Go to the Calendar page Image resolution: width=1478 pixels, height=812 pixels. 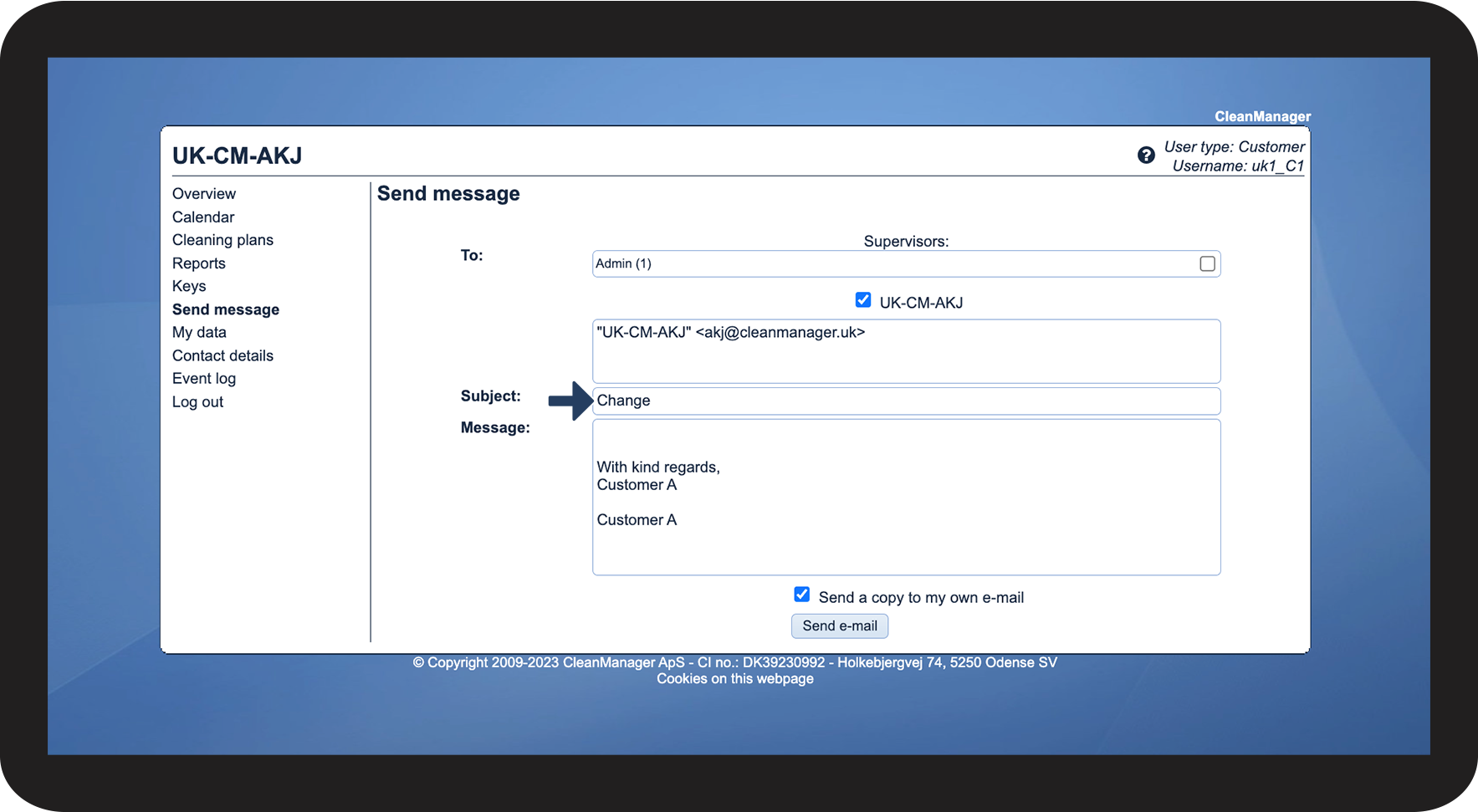(x=203, y=217)
